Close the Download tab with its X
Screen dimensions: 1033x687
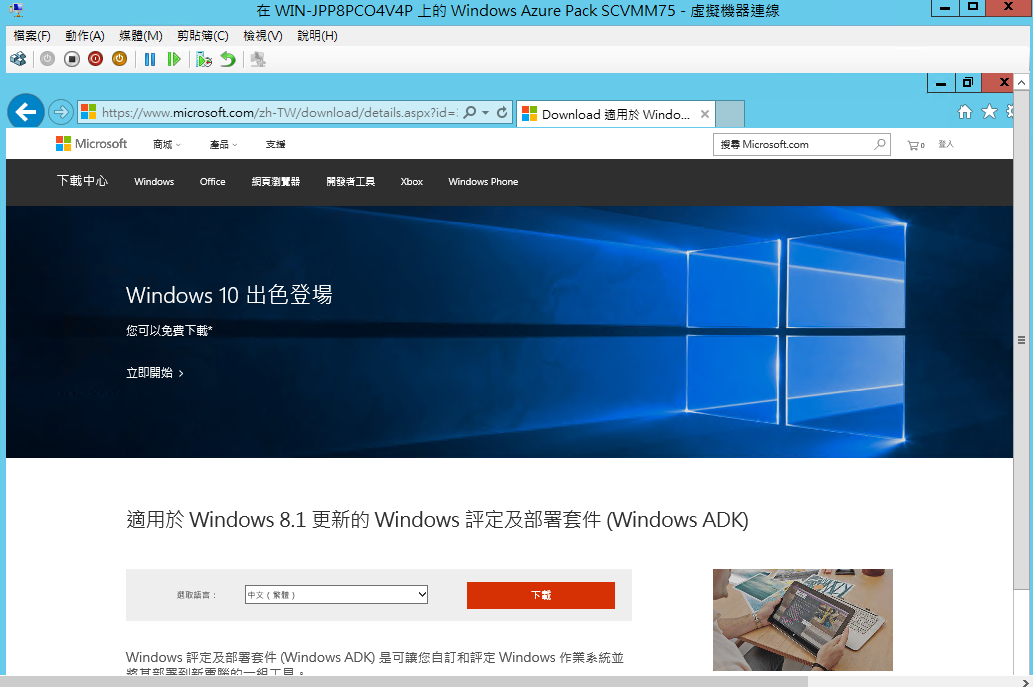tap(705, 114)
